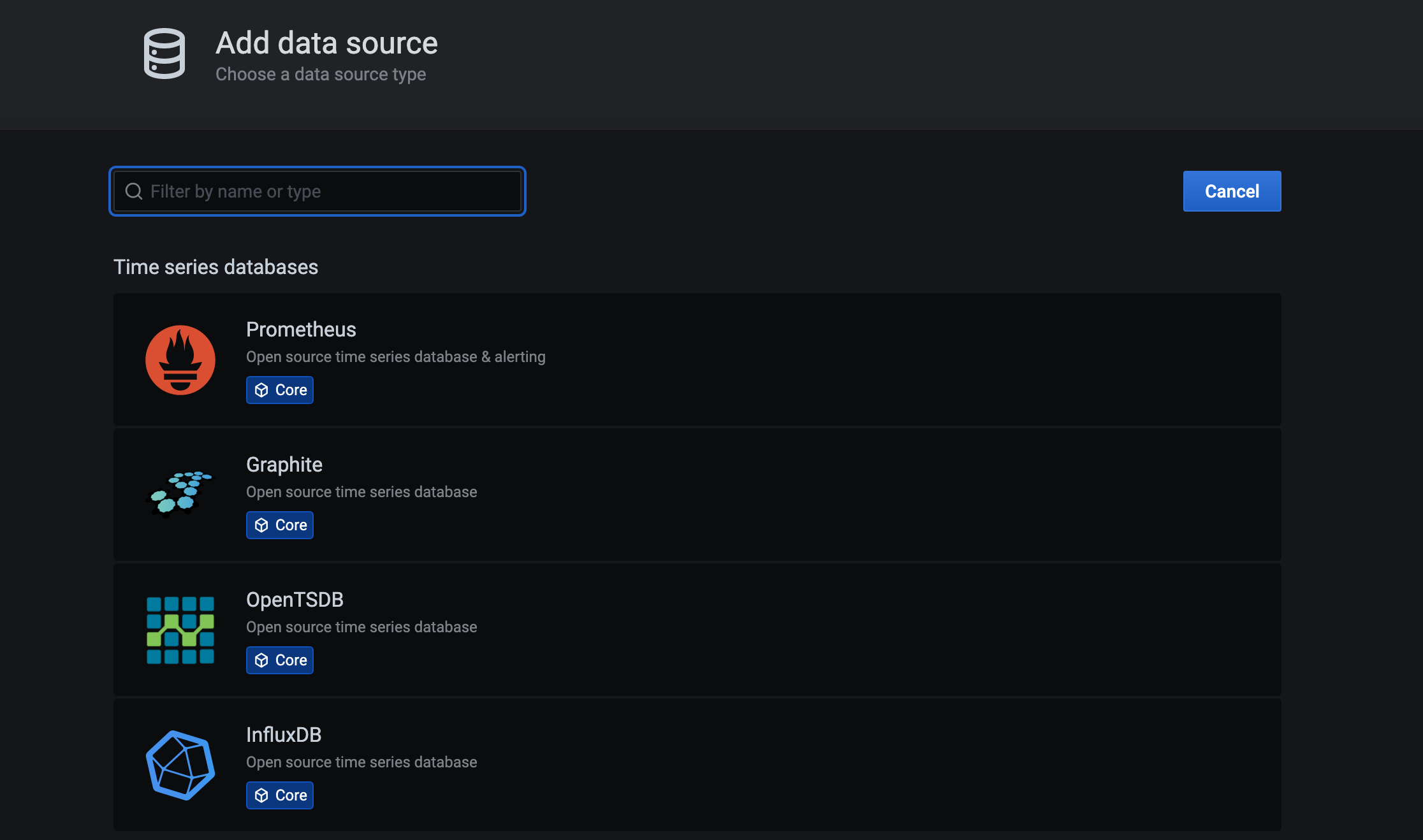Image resolution: width=1423 pixels, height=840 pixels.
Task: Focus the Filter by name input
Action: click(332, 191)
